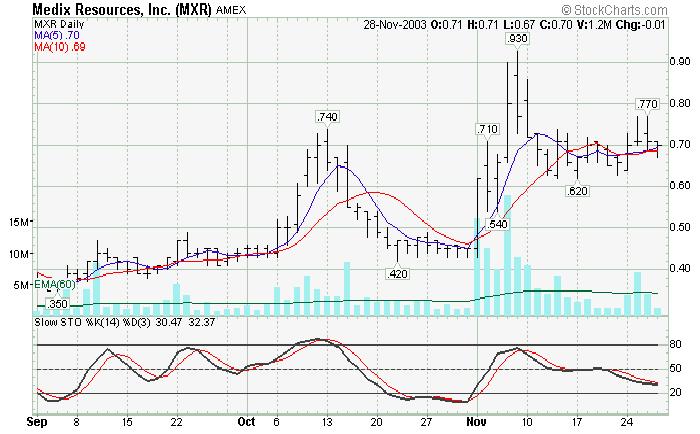Click the Oct month axis label
The image size is (700, 434).
point(246,422)
